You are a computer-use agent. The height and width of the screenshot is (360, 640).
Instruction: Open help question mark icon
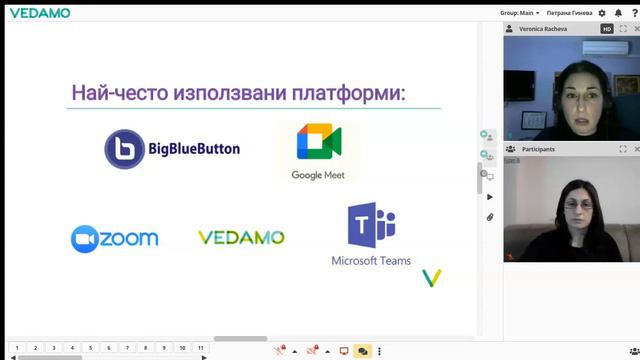635,13
